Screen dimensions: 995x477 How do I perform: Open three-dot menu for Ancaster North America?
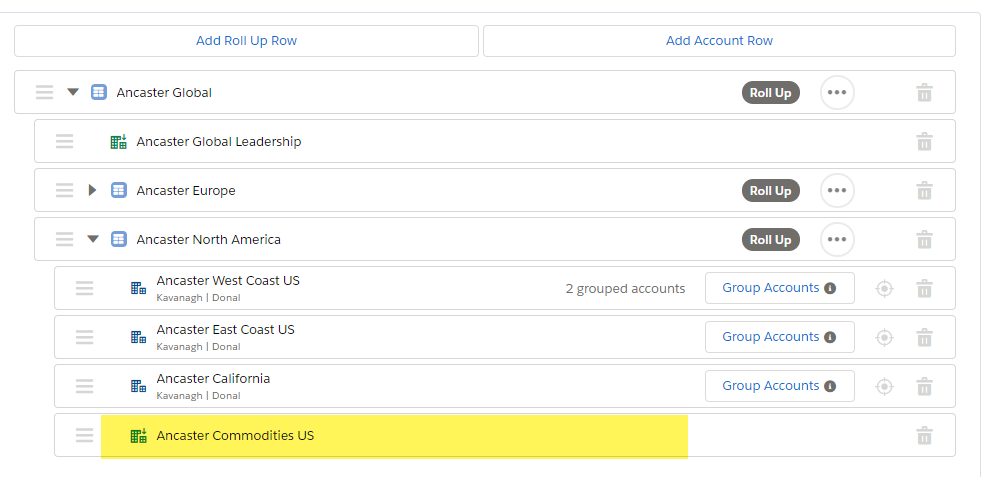pos(837,239)
